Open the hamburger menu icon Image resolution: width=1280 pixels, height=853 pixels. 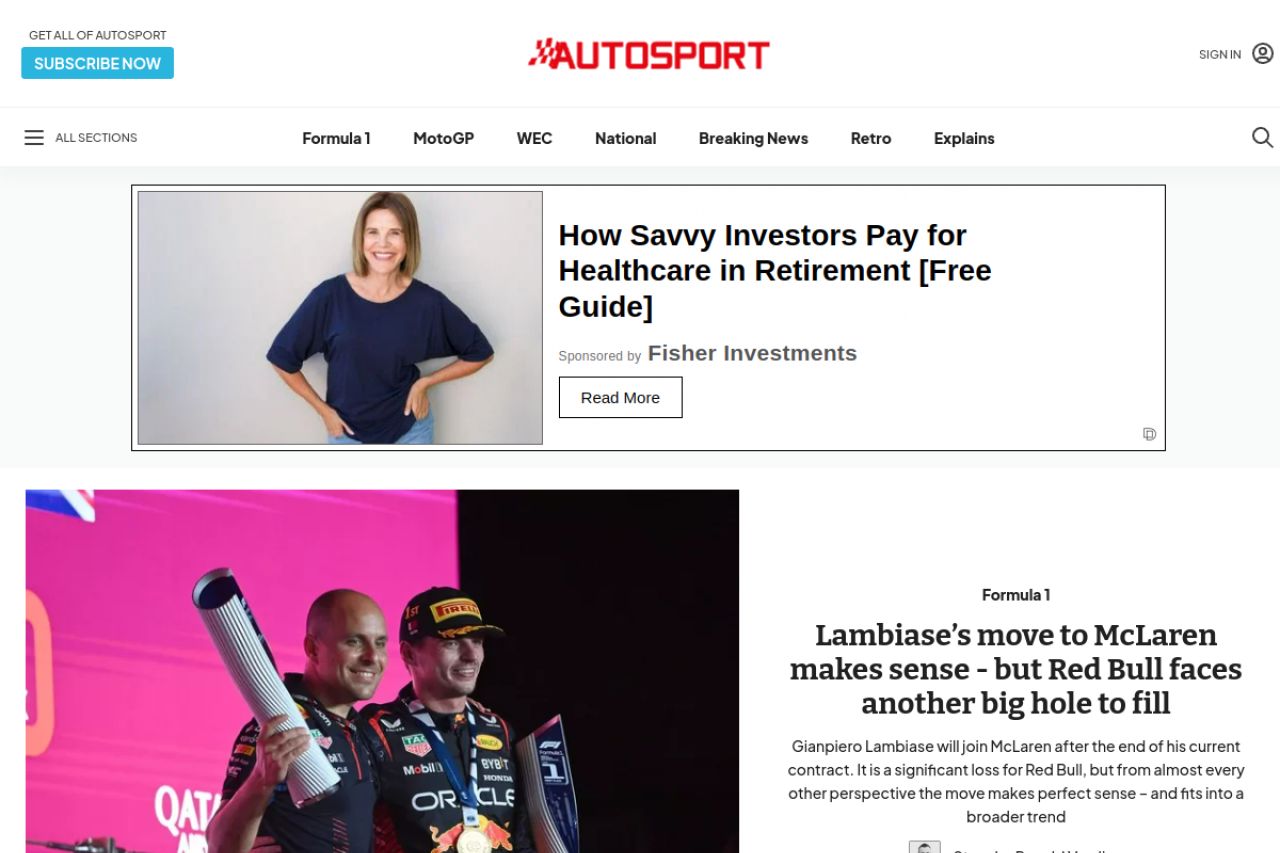(34, 138)
